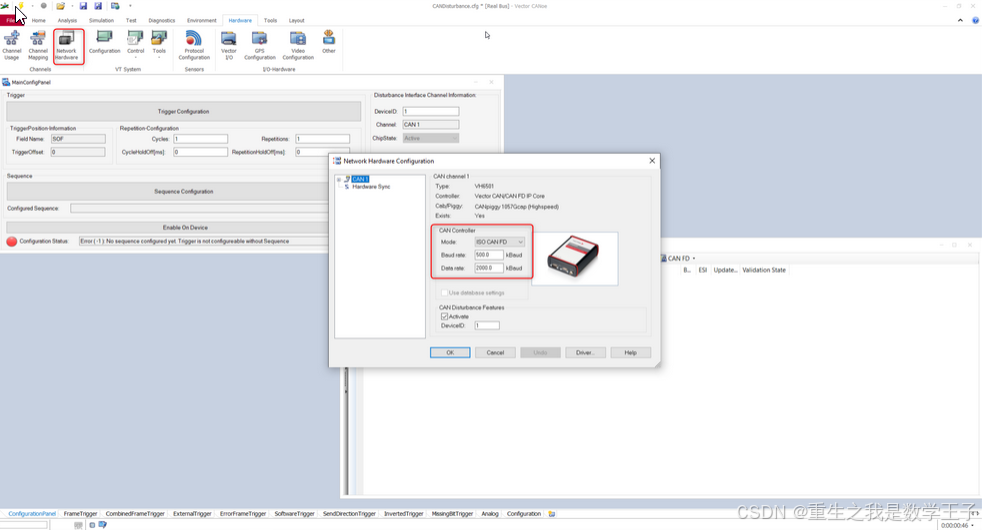Open the quick access toolbar customize arrow
This screenshot has height=530, width=982.
[x=130, y=6]
